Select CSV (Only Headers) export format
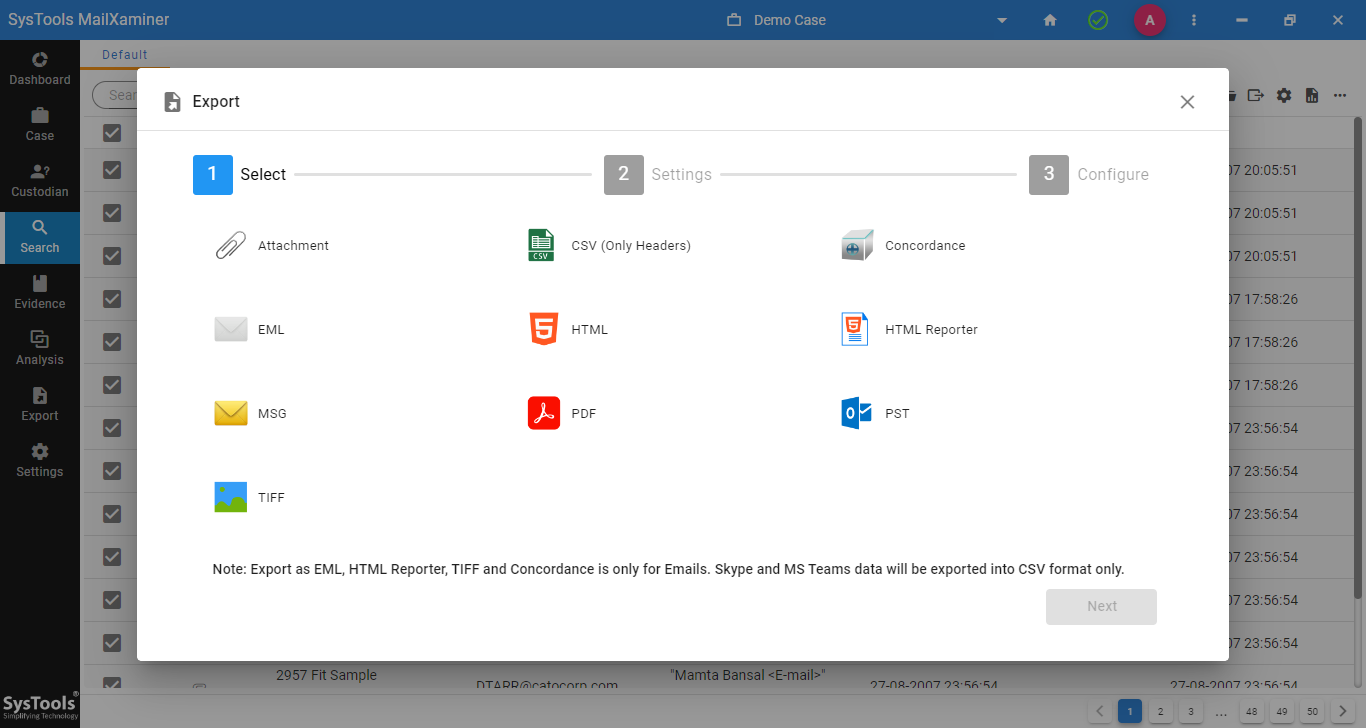 coord(609,245)
